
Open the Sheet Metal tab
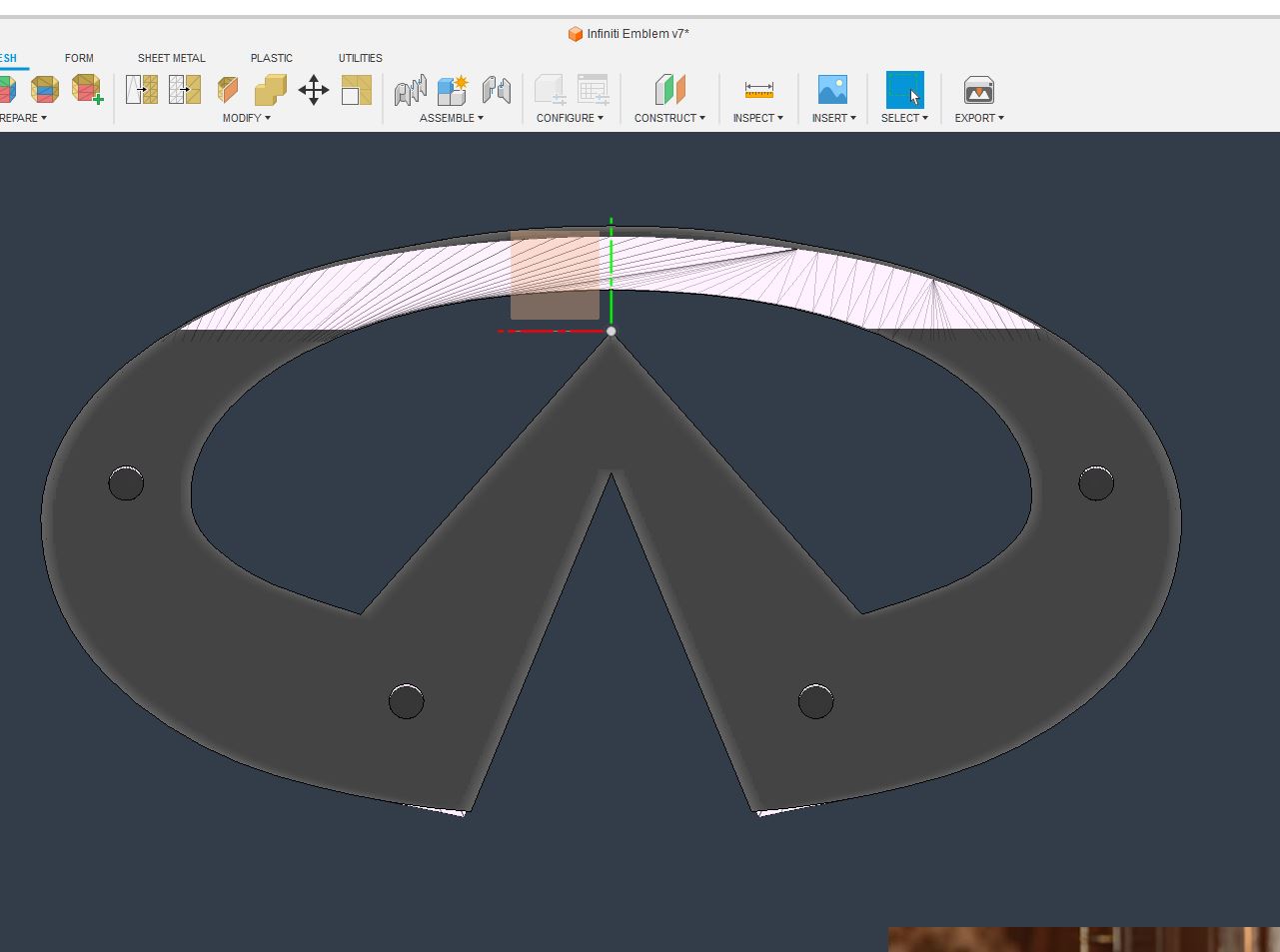(171, 58)
